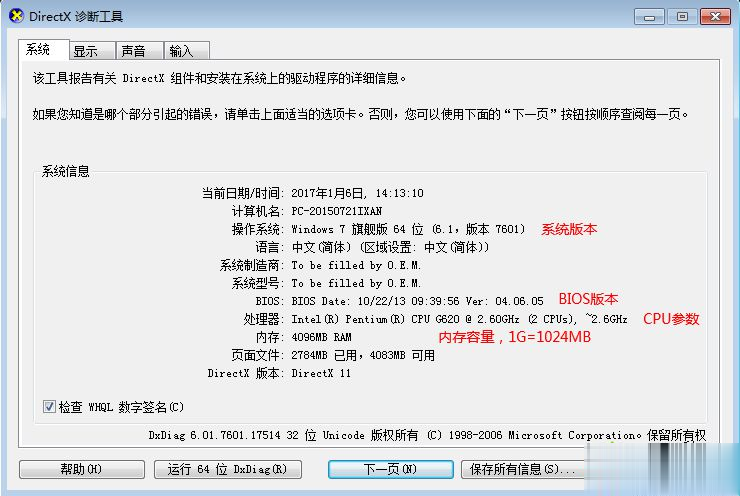Select date value 2017年1月6日, 14:13:10
This screenshot has width=740, height=496.
coord(357,193)
